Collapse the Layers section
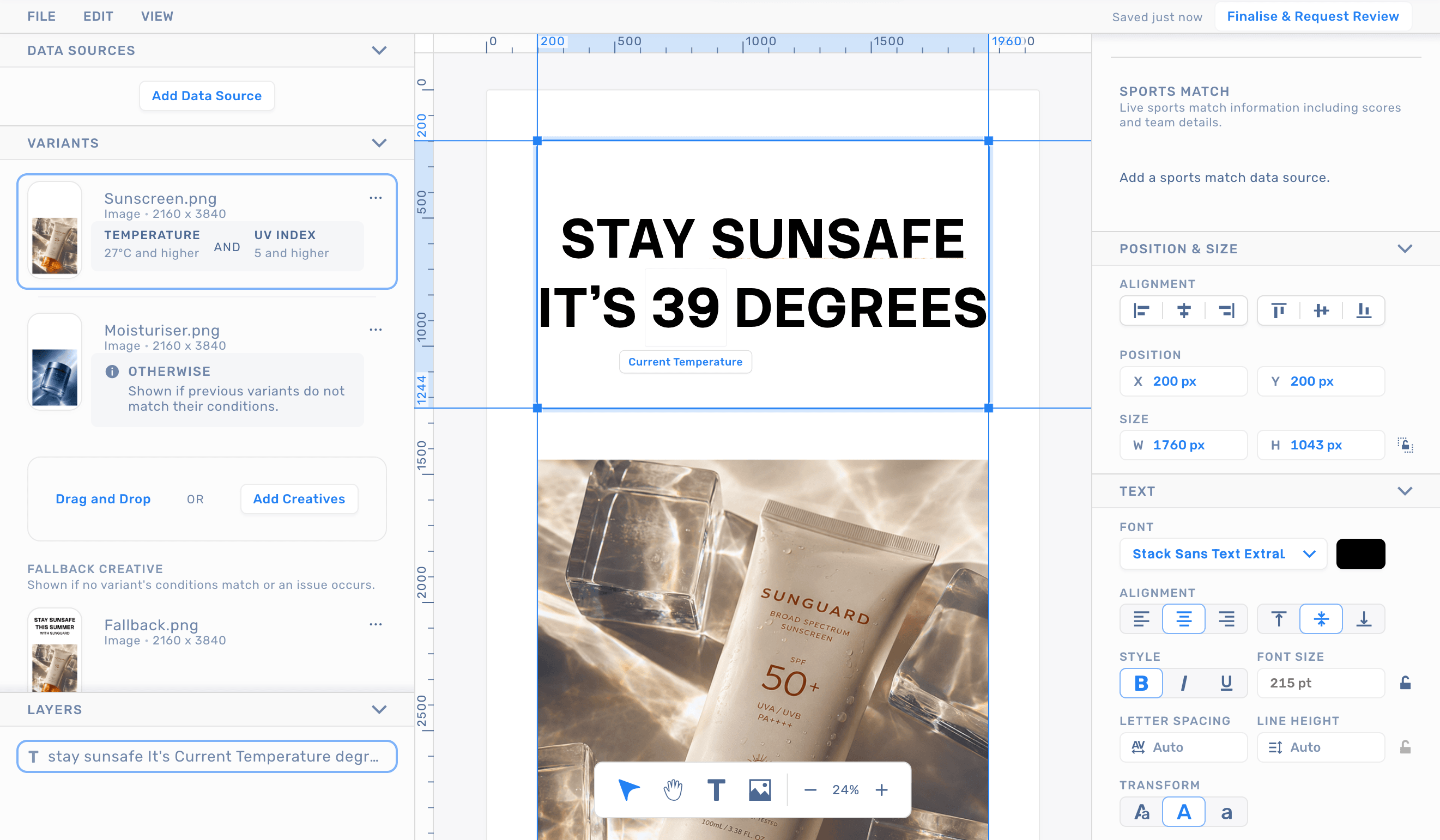 tap(379, 709)
